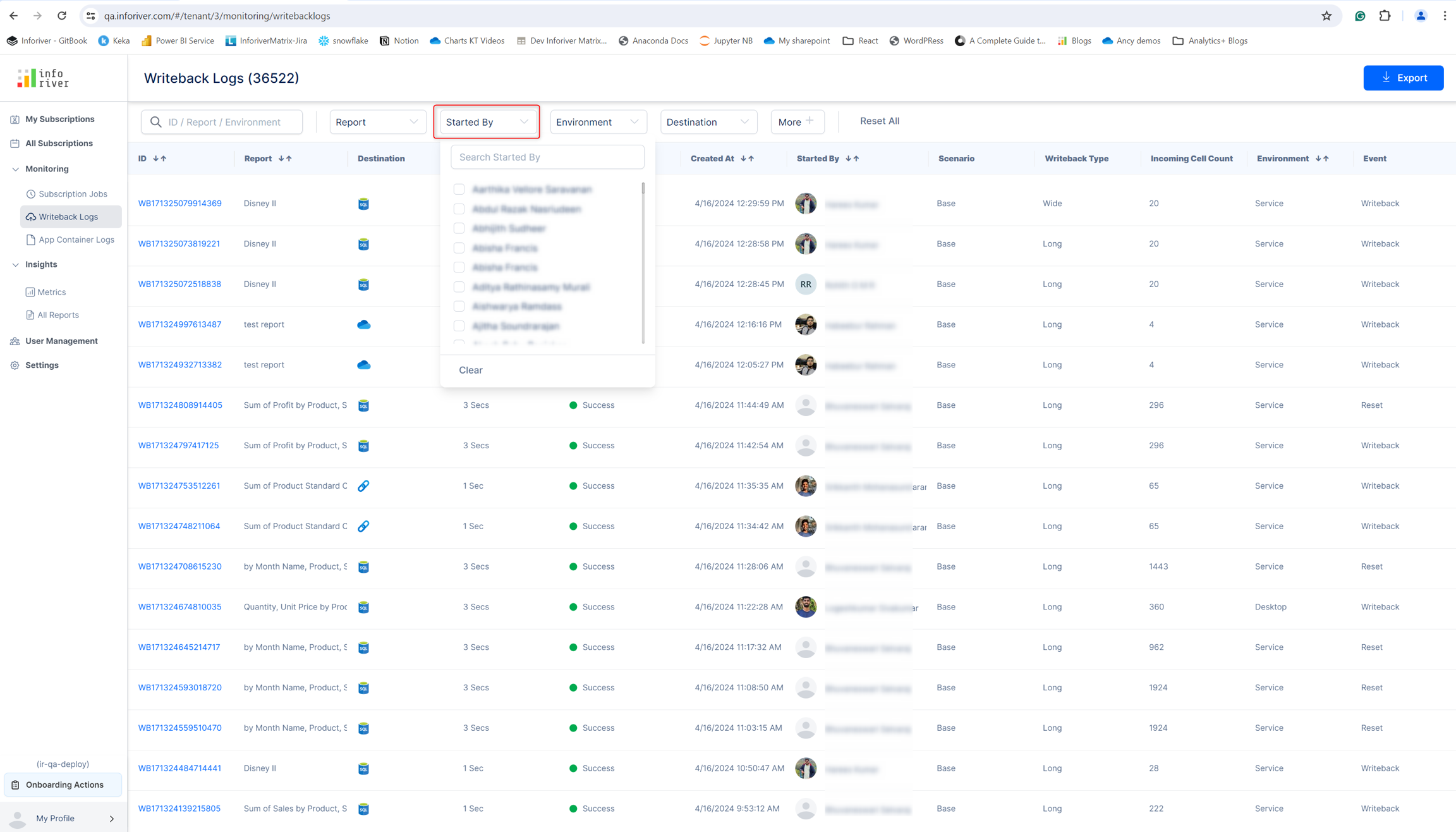This screenshot has width=1456, height=832.
Task: Open the Report filter dropdown
Action: click(377, 122)
